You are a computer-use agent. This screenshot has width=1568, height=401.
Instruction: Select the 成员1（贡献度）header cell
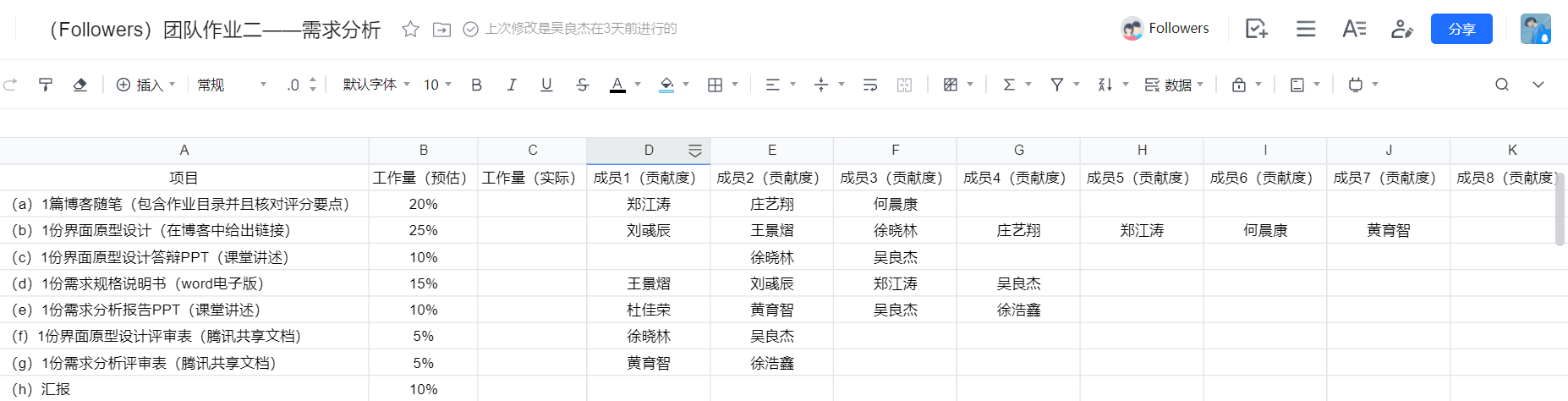649,178
